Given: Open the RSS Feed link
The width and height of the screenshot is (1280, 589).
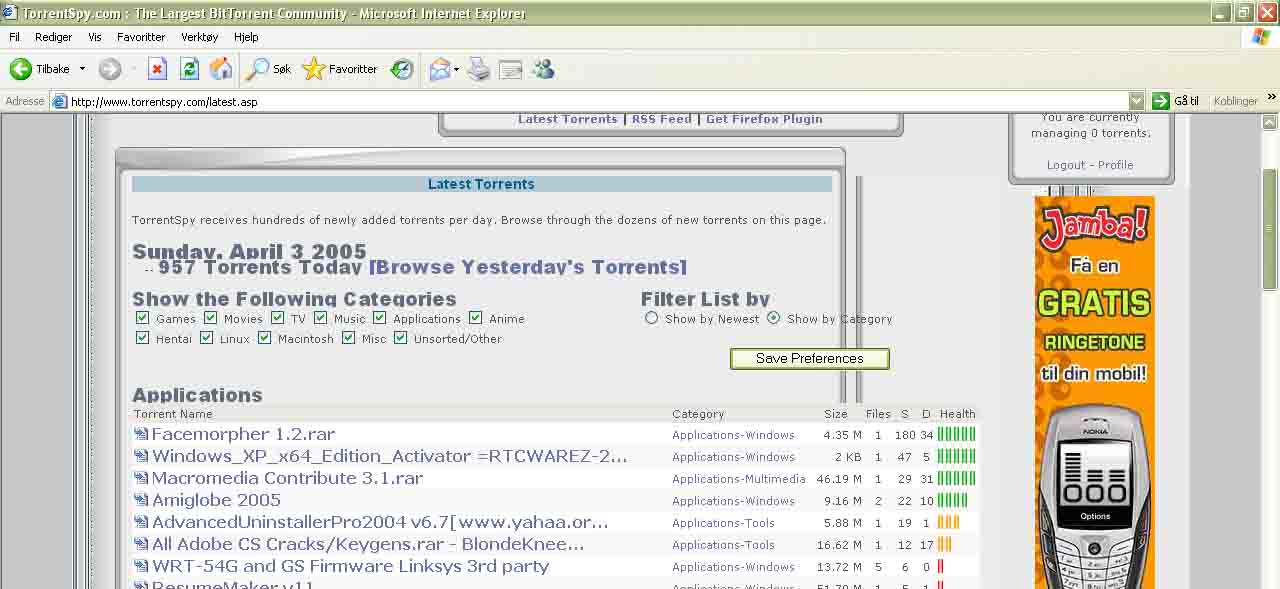Looking at the screenshot, I should pos(661,119).
